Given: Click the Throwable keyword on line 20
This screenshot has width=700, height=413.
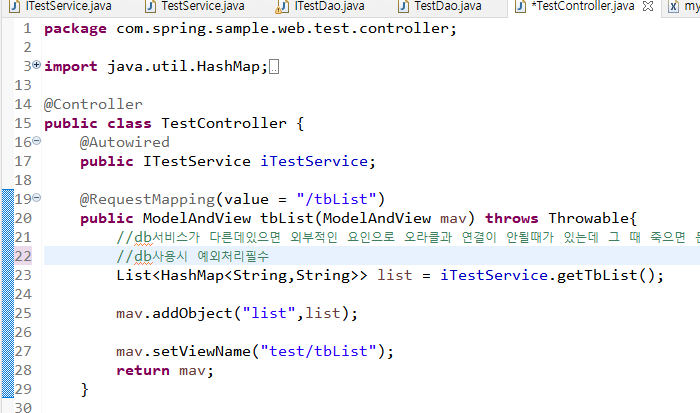Looking at the screenshot, I should (x=588, y=218).
